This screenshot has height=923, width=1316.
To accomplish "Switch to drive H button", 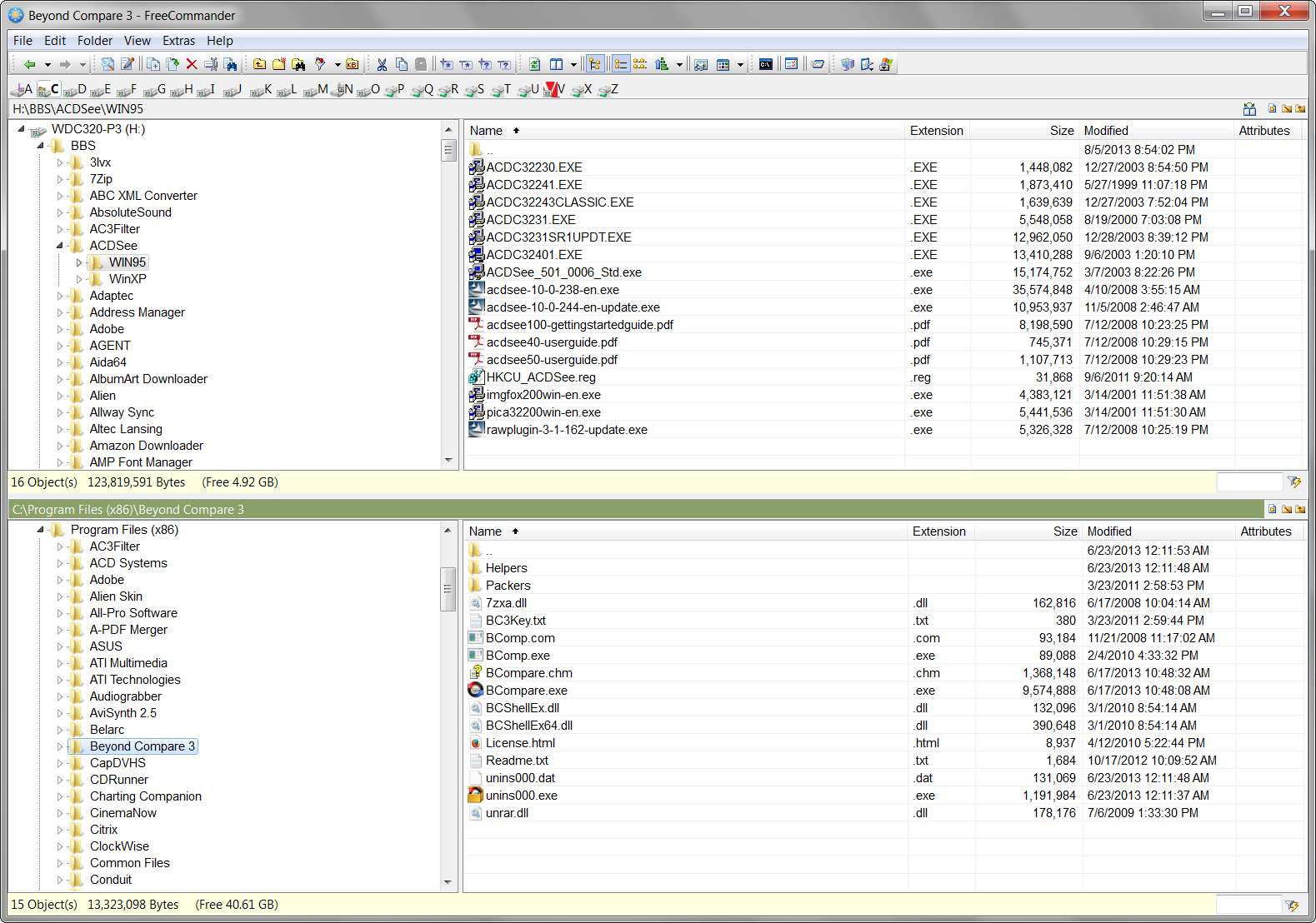I will (182, 89).
